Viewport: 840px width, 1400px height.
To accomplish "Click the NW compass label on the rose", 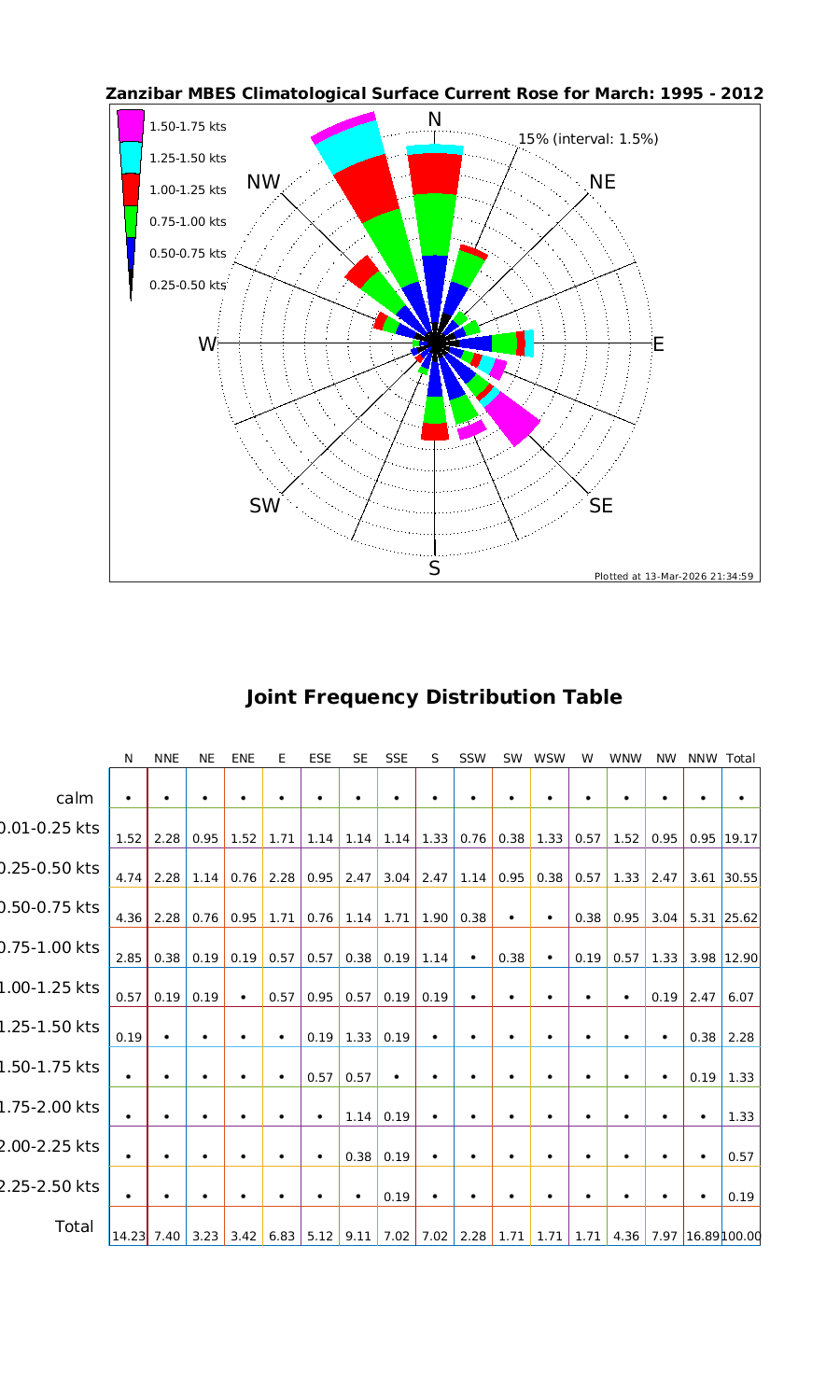I will click(x=264, y=182).
